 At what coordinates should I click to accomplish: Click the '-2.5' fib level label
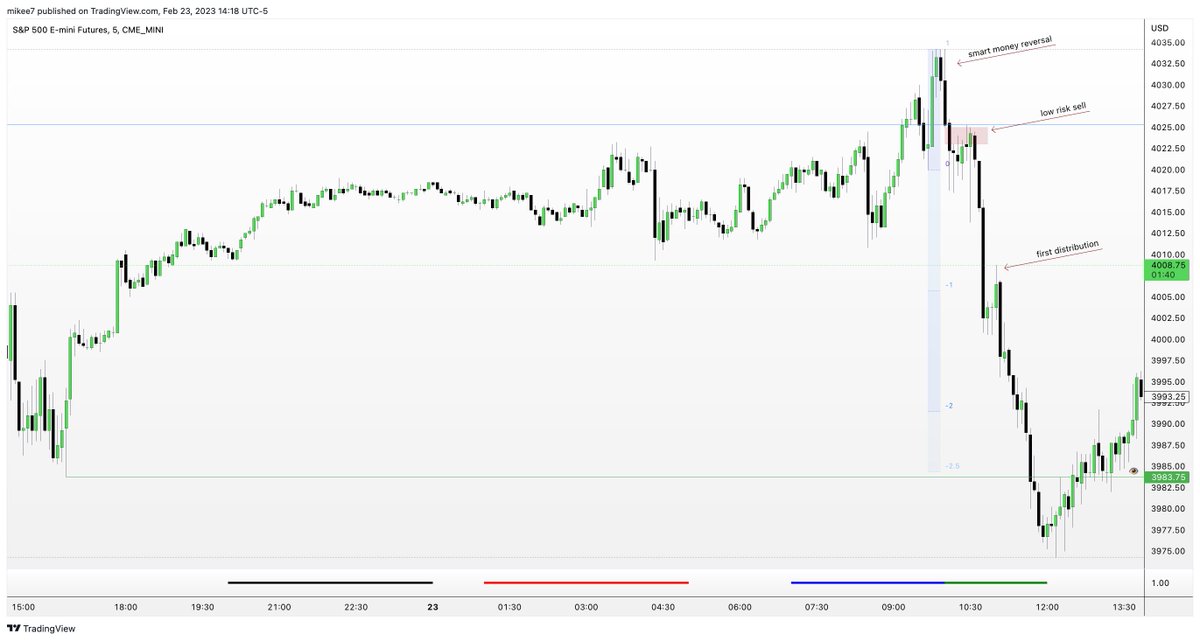pyautogui.click(x=951, y=466)
